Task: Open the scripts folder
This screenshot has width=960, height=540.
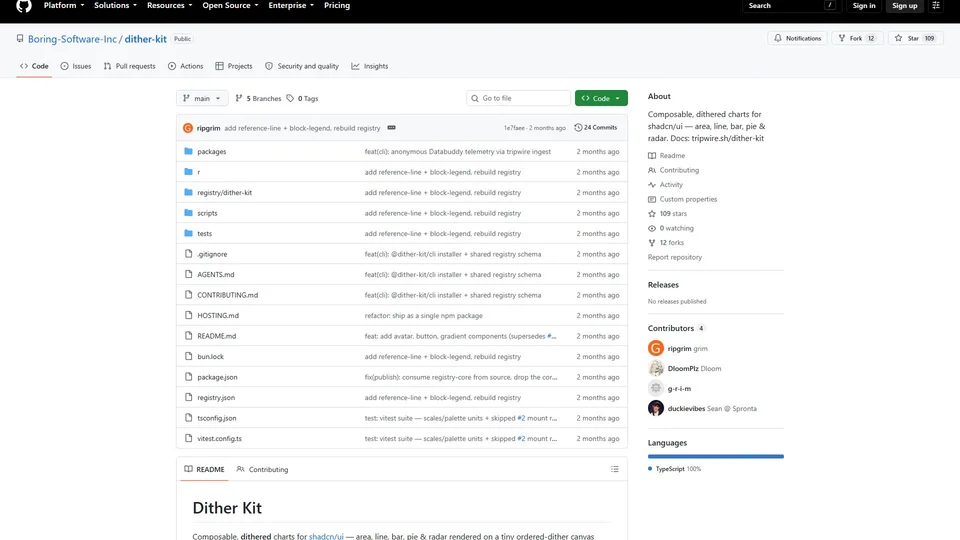Action: (207, 213)
